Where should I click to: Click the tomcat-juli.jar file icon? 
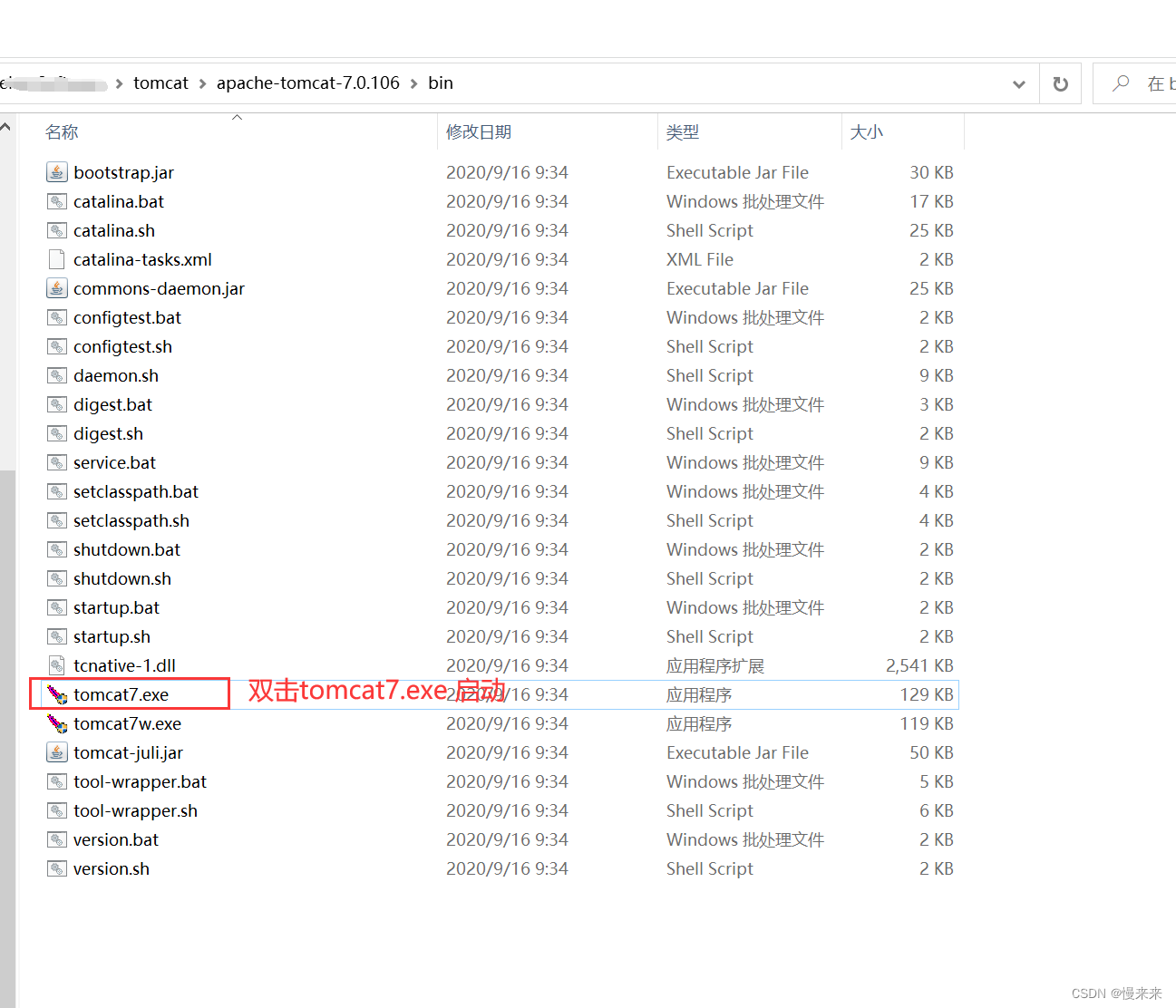coord(57,752)
